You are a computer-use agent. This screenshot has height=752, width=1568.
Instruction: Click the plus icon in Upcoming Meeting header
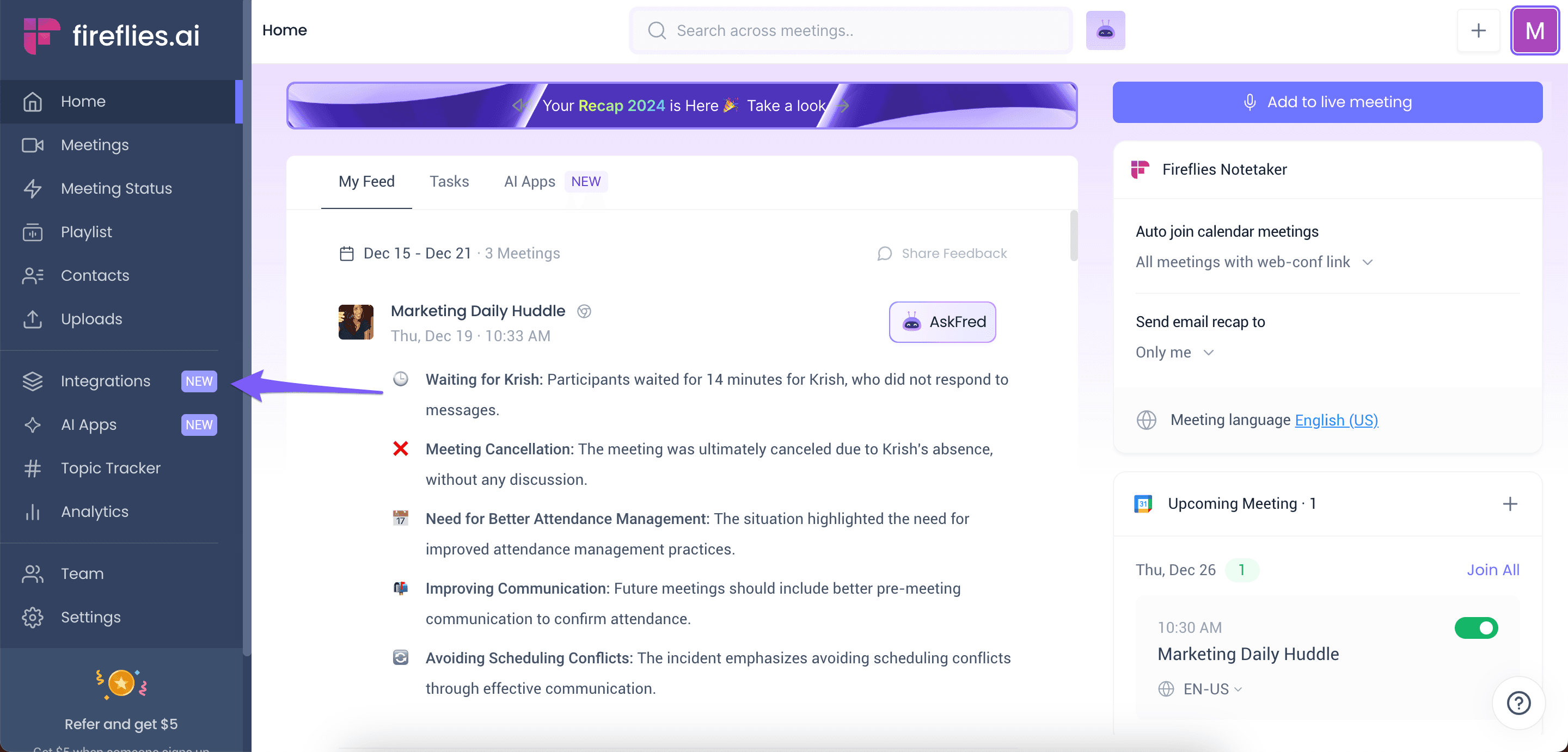(x=1510, y=504)
